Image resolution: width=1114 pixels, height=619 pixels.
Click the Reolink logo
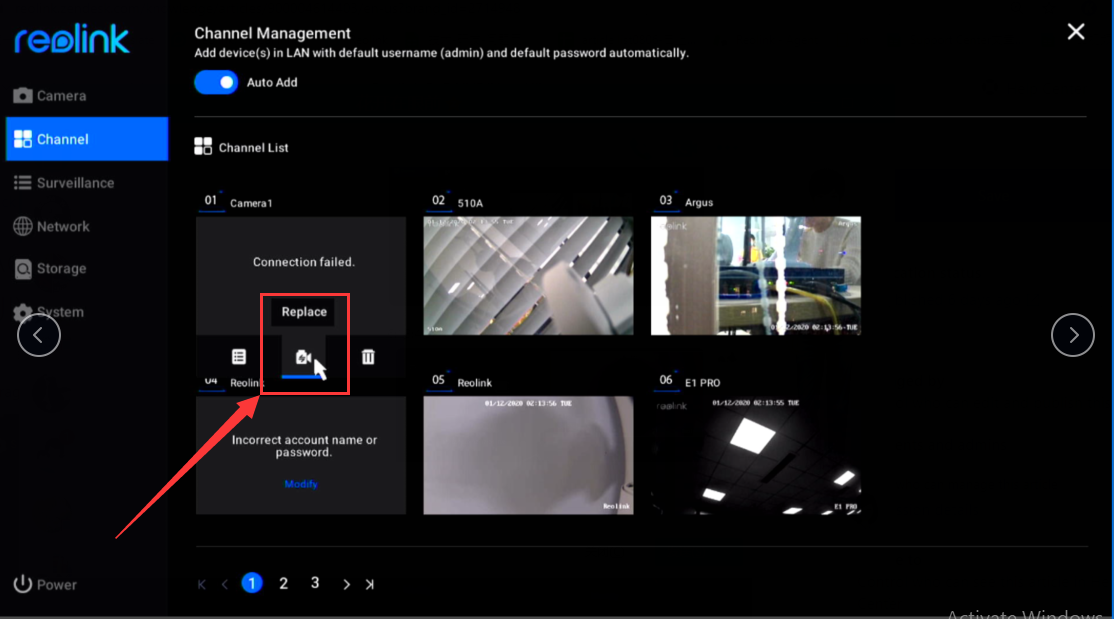72,39
